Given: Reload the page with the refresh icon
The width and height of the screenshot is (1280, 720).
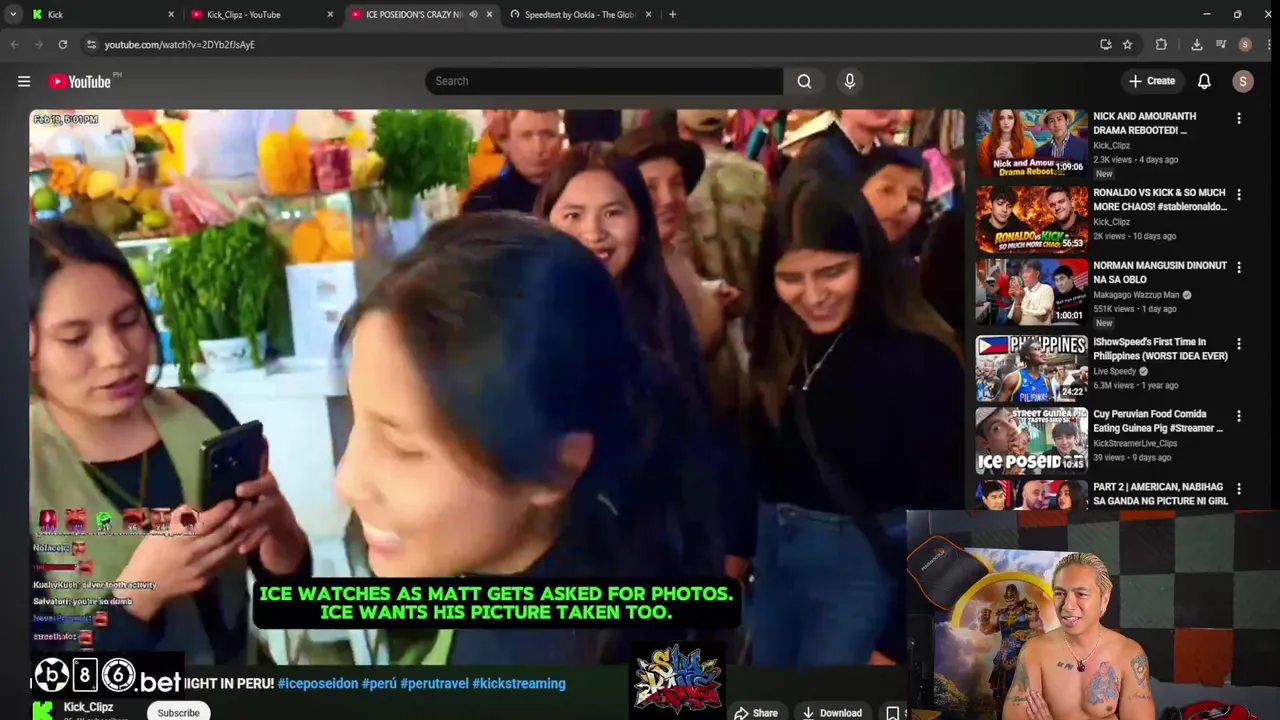Looking at the screenshot, I should [62, 44].
